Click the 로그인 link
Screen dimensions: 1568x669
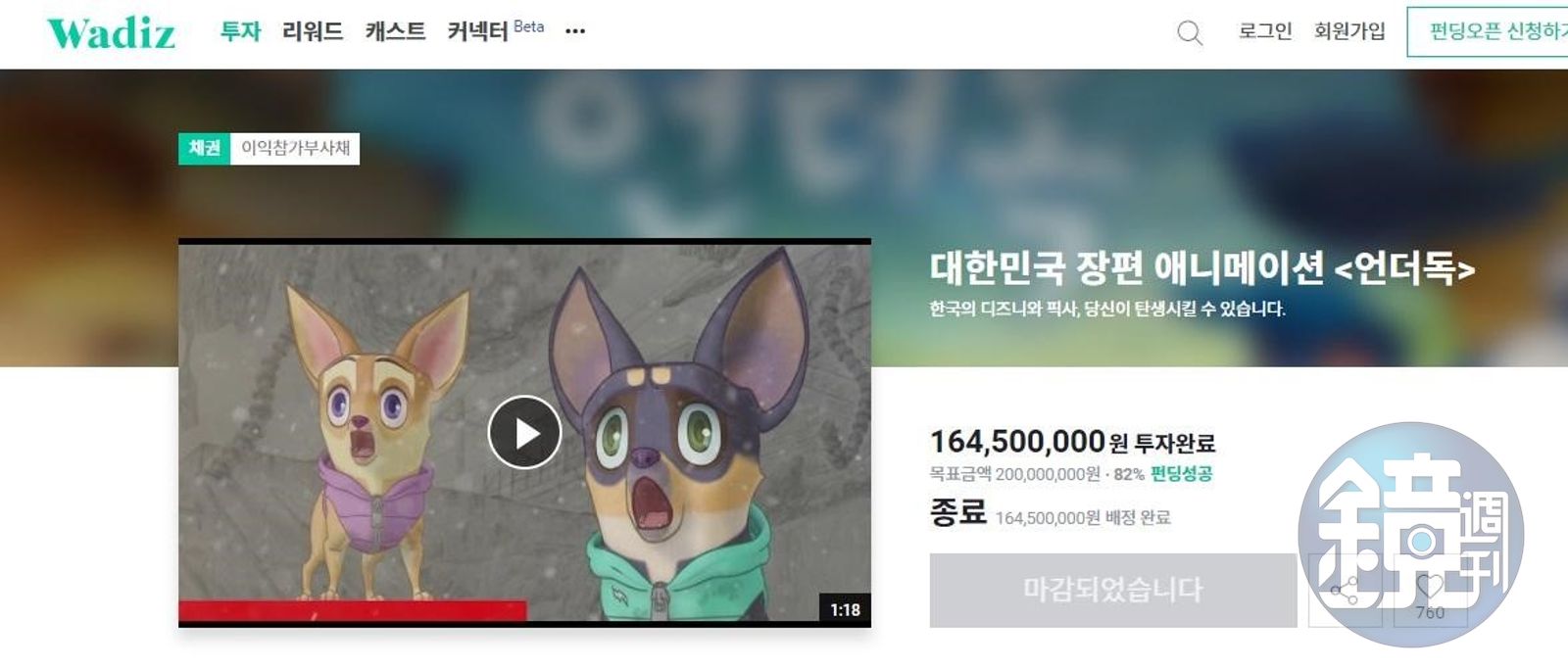(x=1265, y=31)
